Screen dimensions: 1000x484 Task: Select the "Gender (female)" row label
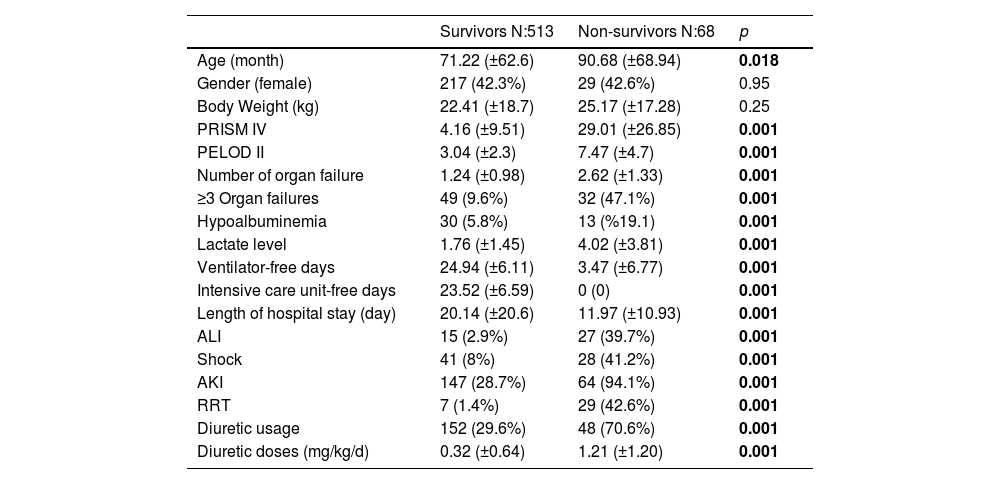tap(255, 83)
